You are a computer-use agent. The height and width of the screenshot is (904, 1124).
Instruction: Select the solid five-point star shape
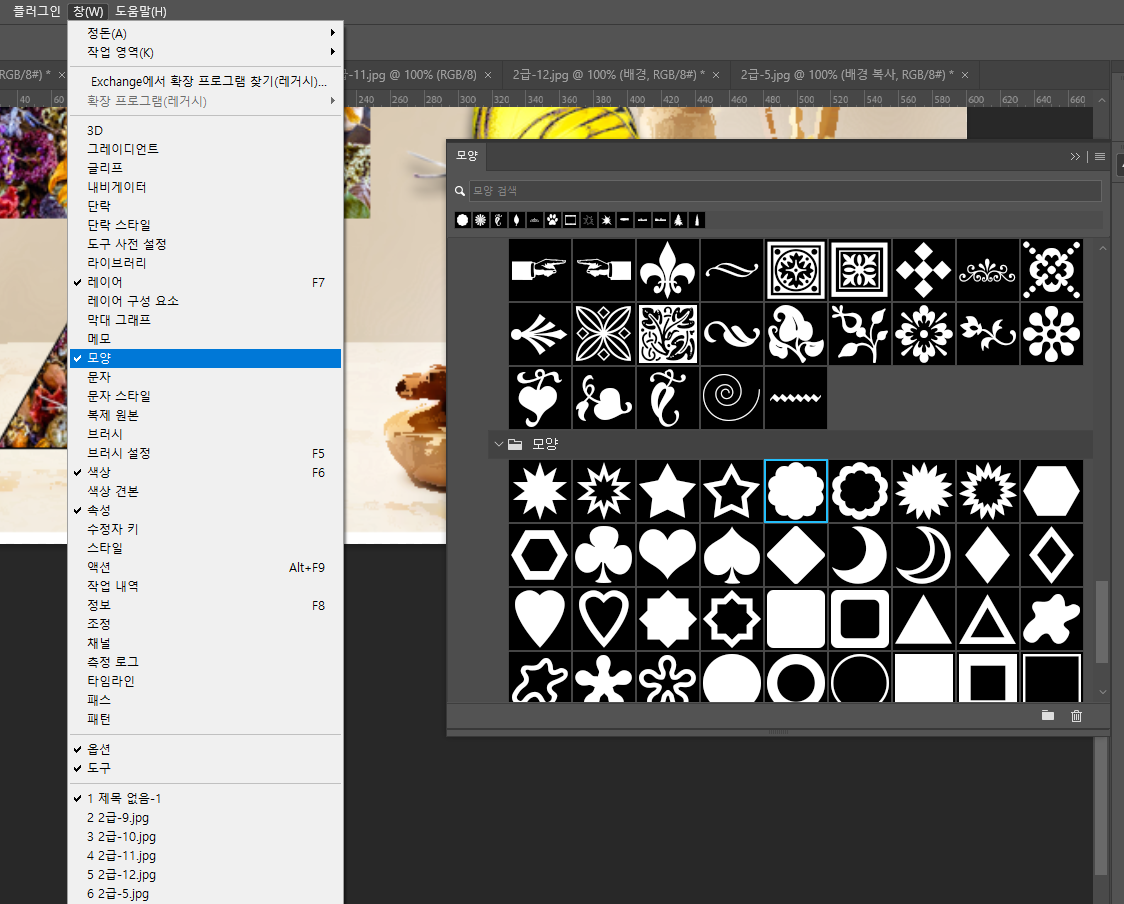(x=667, y=491)
